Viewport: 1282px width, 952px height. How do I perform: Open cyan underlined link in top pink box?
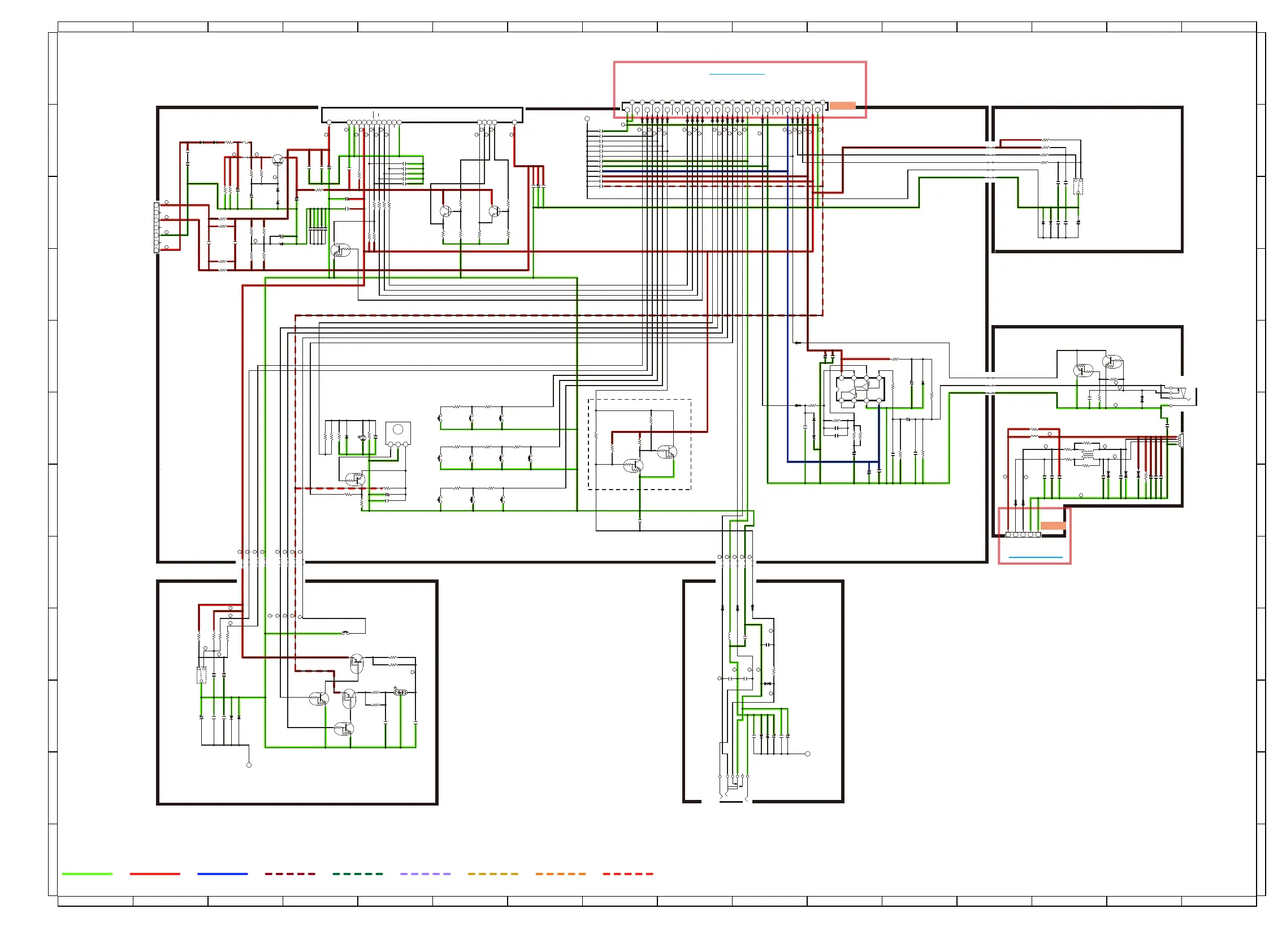click(737, 74)
